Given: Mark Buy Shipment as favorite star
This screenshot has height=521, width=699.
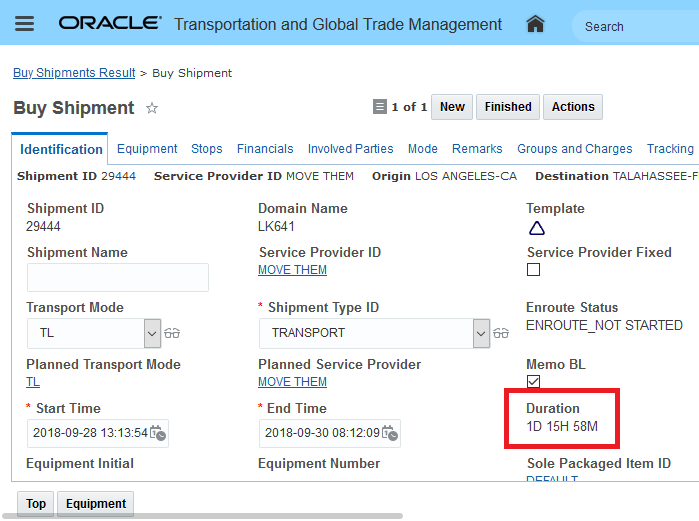Looking at the screenshot, I should (x=152, y=108).
